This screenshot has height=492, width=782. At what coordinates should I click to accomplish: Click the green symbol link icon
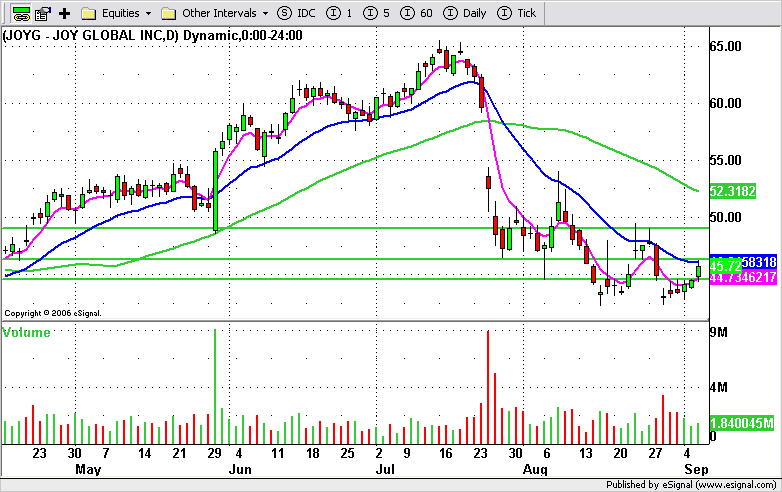pyautogui.click(x=21, y=13)
